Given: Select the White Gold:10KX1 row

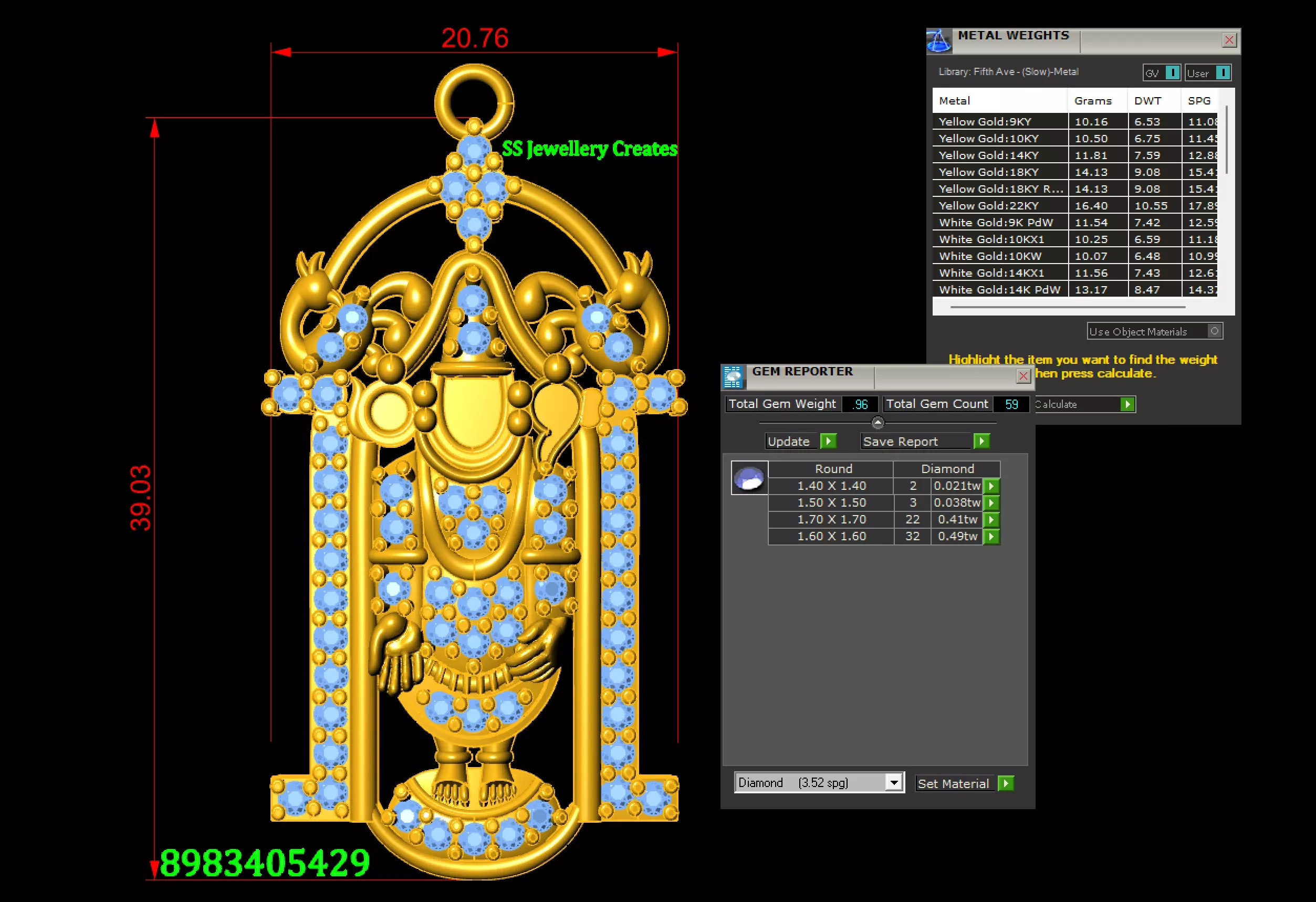Looking at the screenshot, I should pos(1075,239).
